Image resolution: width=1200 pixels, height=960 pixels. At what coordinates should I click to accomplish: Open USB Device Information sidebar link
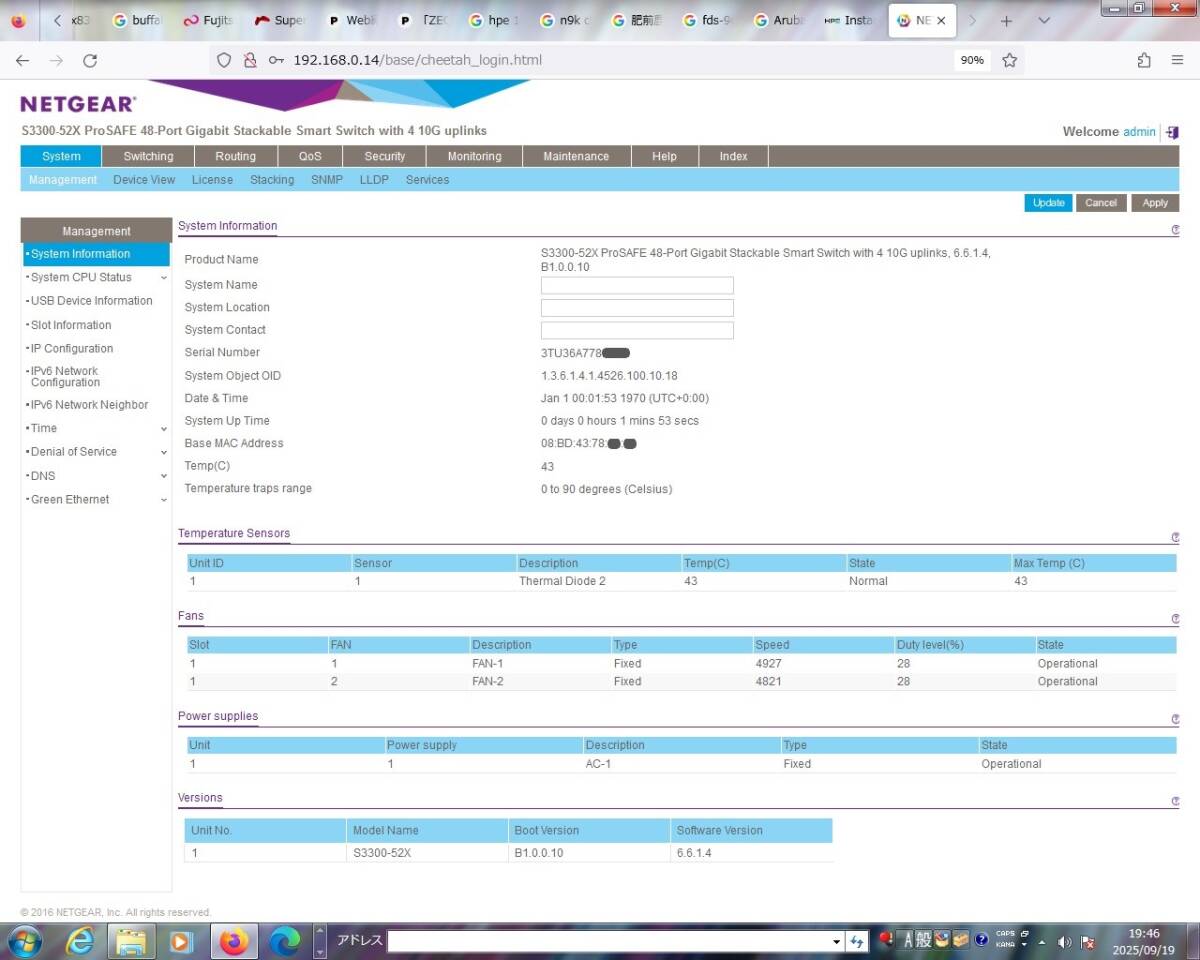tap(91, 301)
